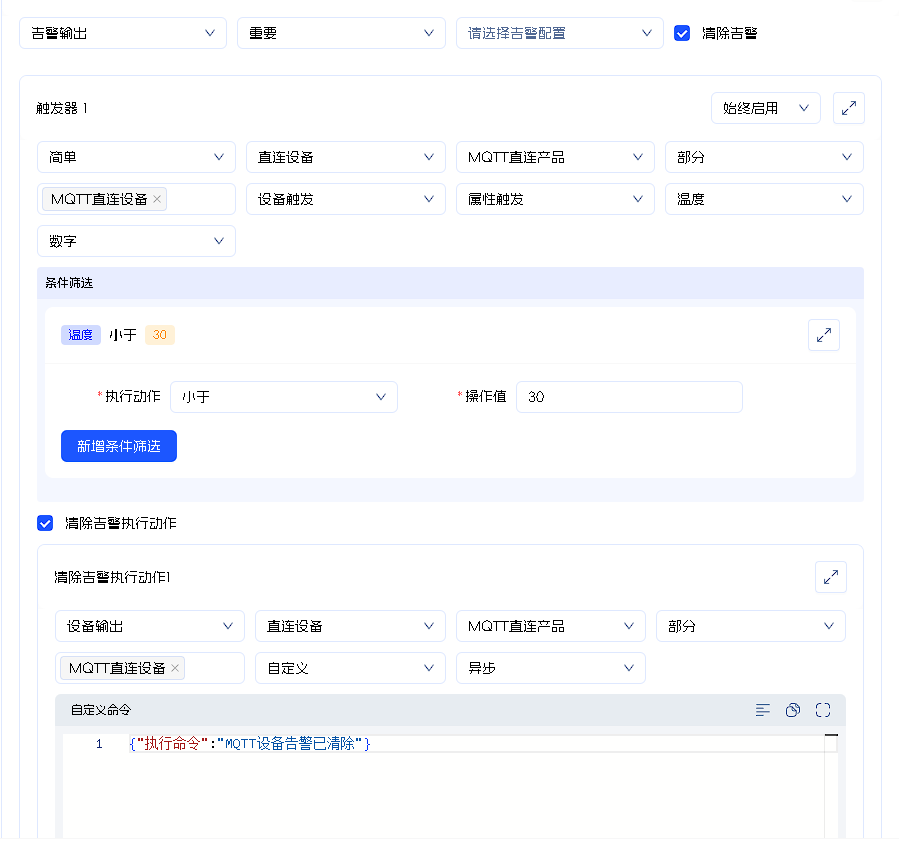Open the 属性触发 trigger type dropdown
This screenshot has height=841, width=899.
(555, 199)
